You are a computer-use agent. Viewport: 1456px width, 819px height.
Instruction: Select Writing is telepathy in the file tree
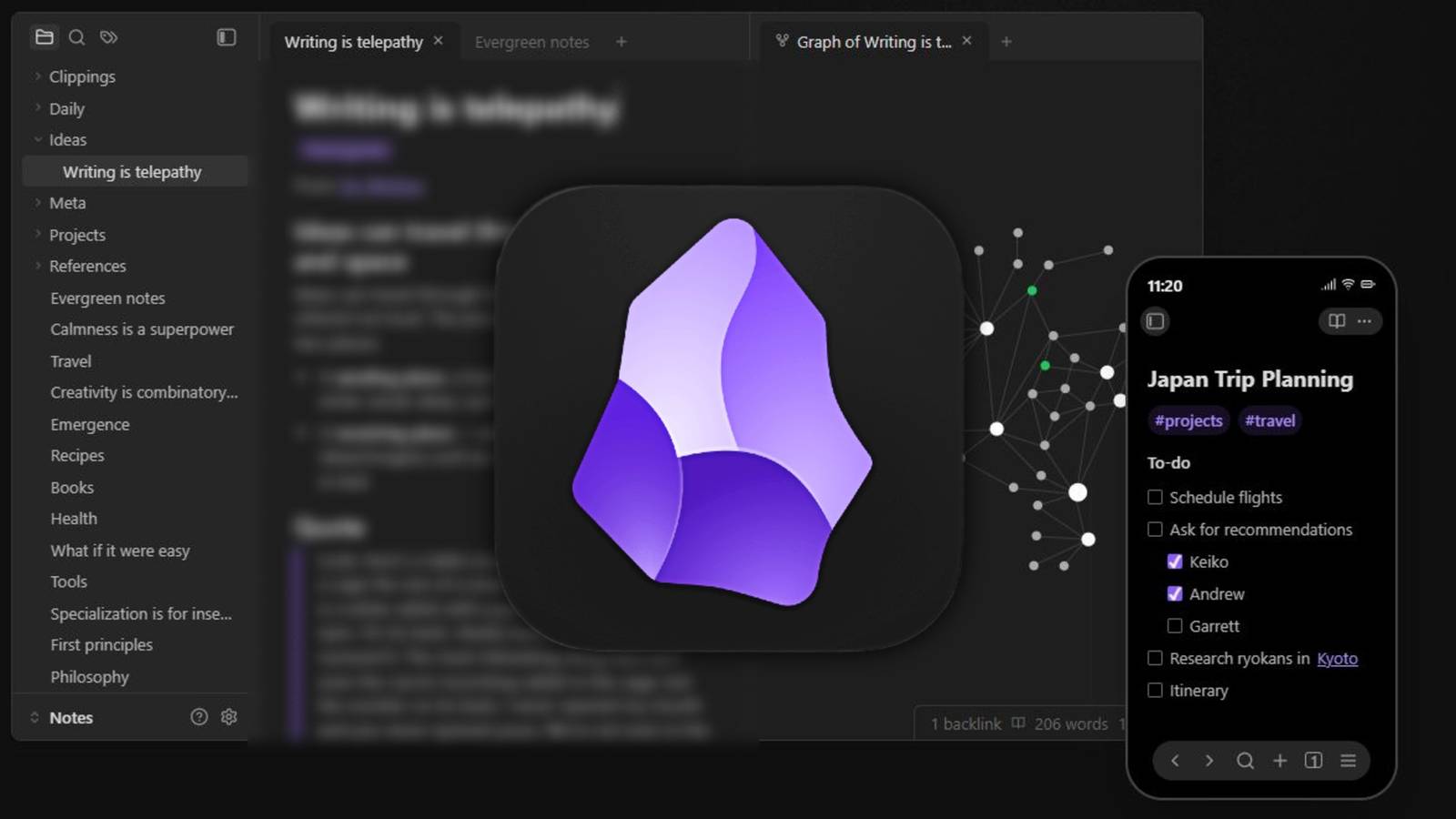click(135, 171)
